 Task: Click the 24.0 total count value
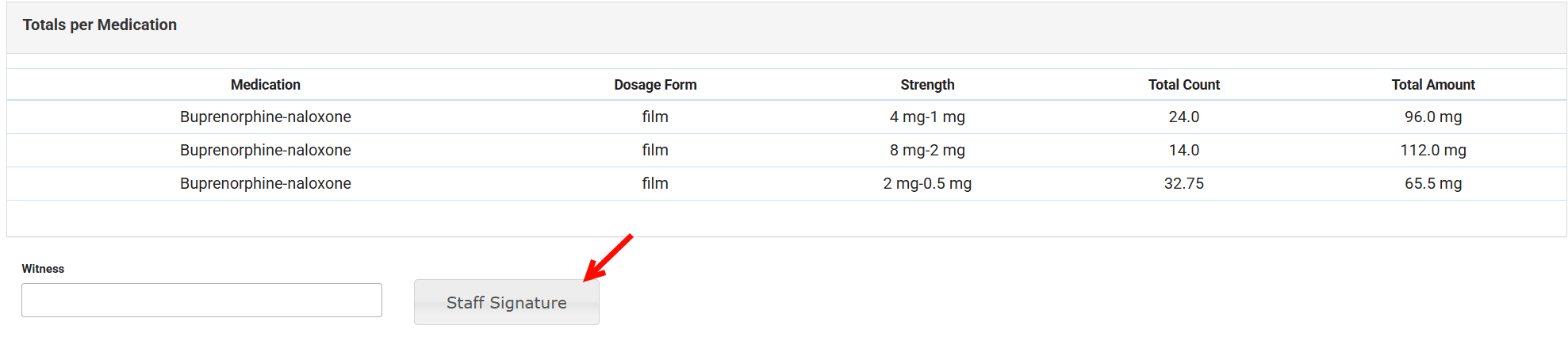1183,117
